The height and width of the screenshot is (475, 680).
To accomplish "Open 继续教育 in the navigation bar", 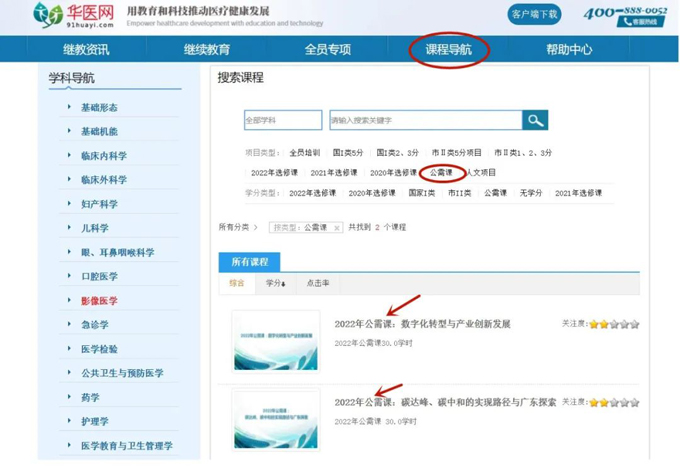I will click(206, 49).
